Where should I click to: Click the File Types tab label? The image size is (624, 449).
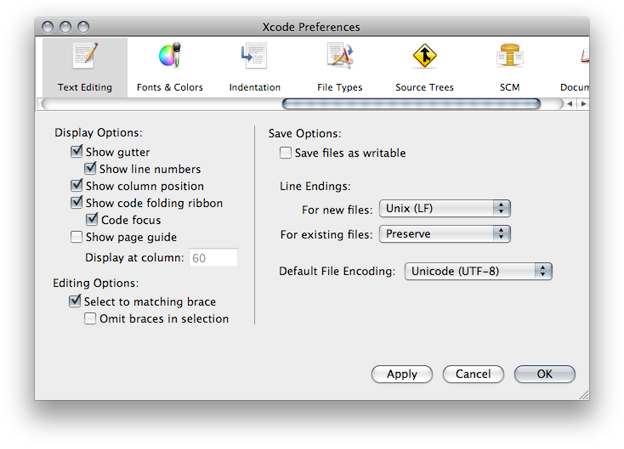[340, 88]
